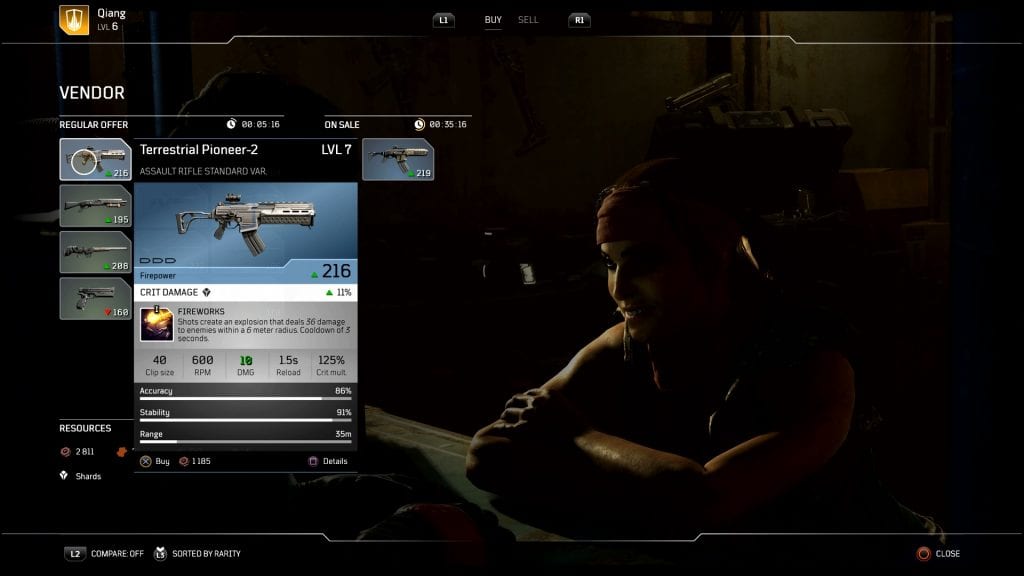Click the Assault Rifle Standard Var. subtitle

pyautogui.click(x=203, y=171)
